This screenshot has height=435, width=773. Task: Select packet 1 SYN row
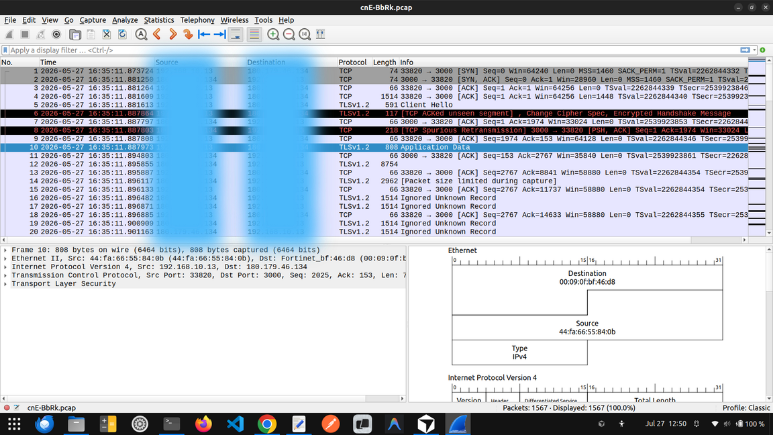point(374,71)
